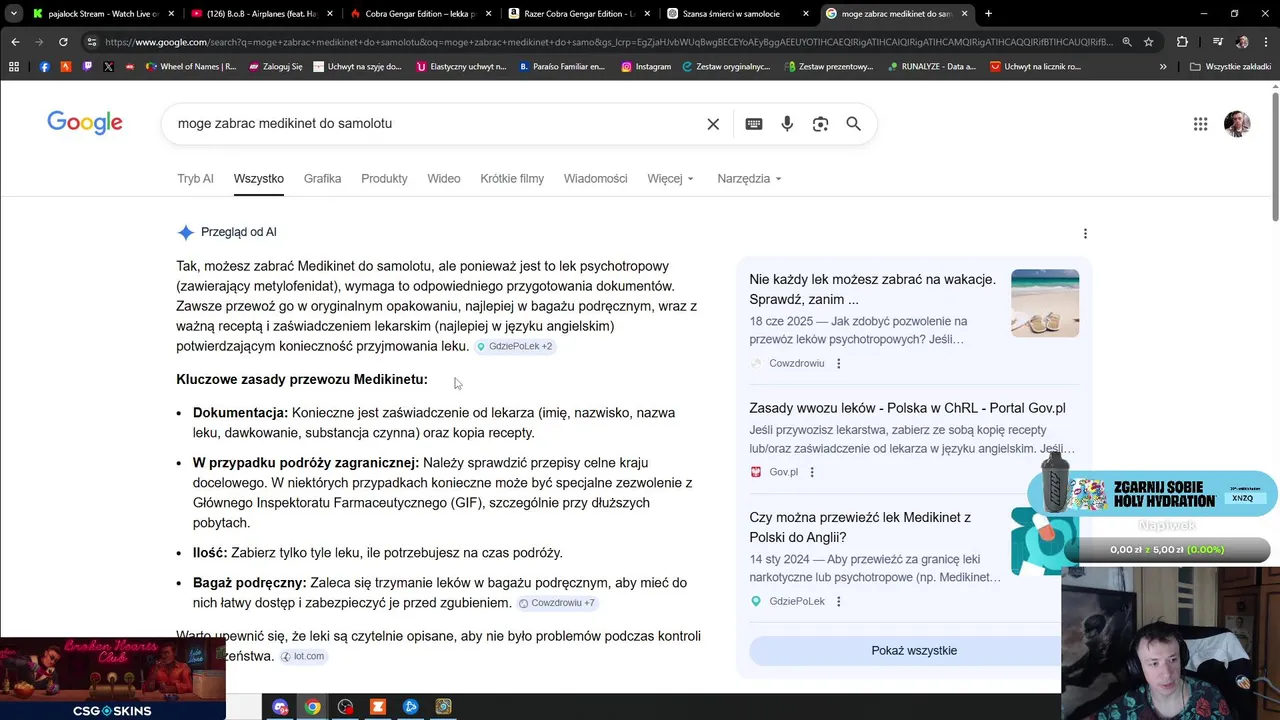Open Chrome in the Windows taskbar
Viewport: 1280px width, 720px height.
313,707
